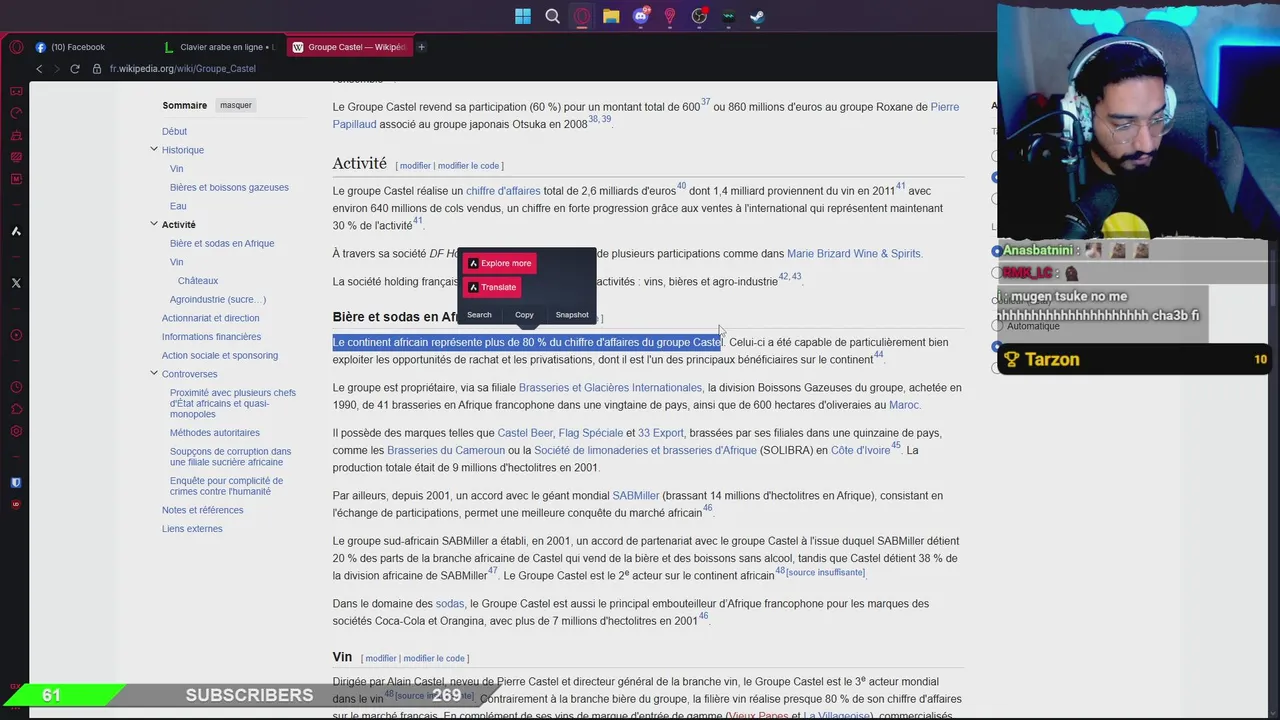
Task: Click the padlock site info icon
Action: click(98, 69)
